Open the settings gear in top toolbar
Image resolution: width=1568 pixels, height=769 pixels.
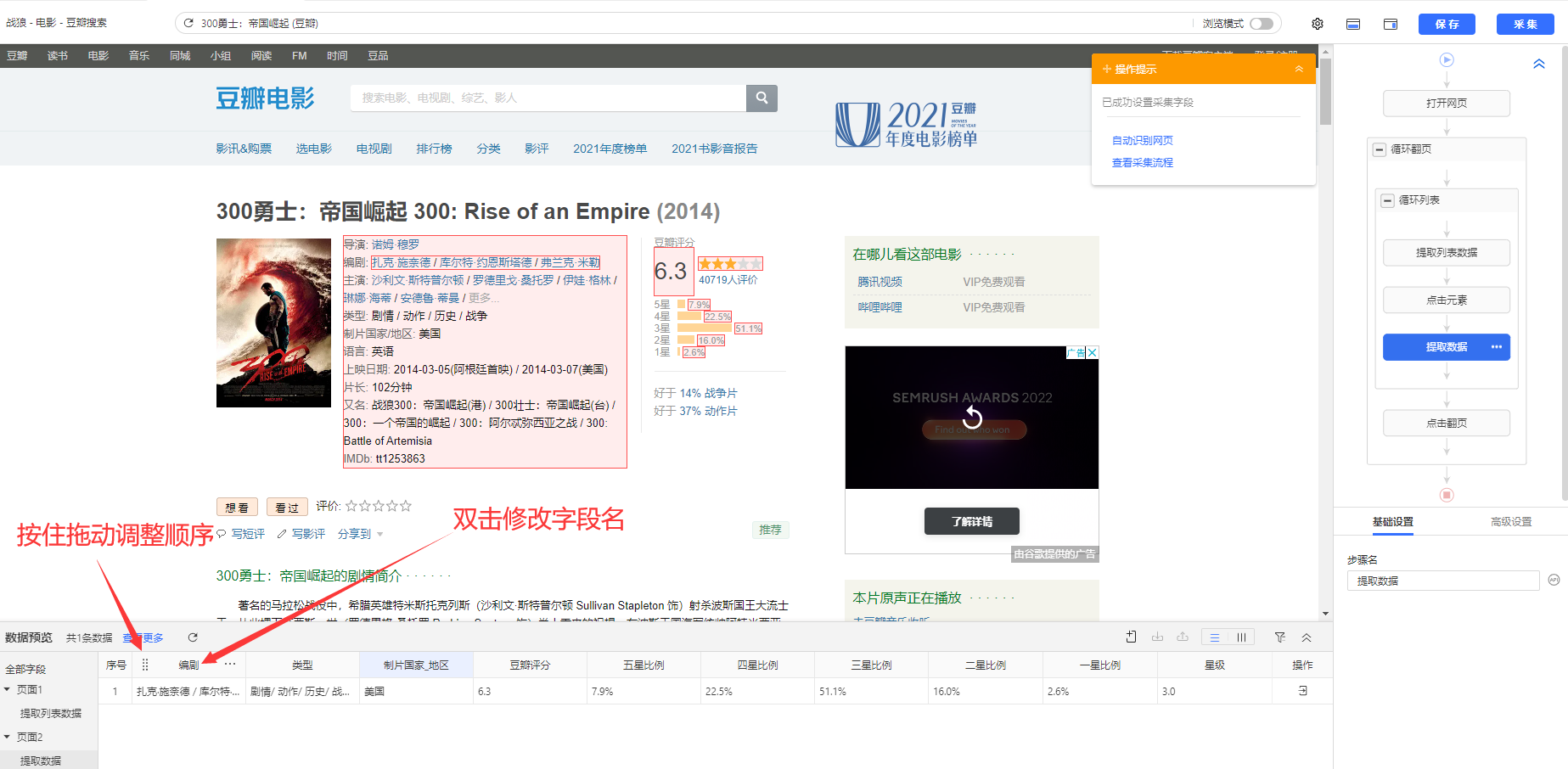[x=1318, y=24]
